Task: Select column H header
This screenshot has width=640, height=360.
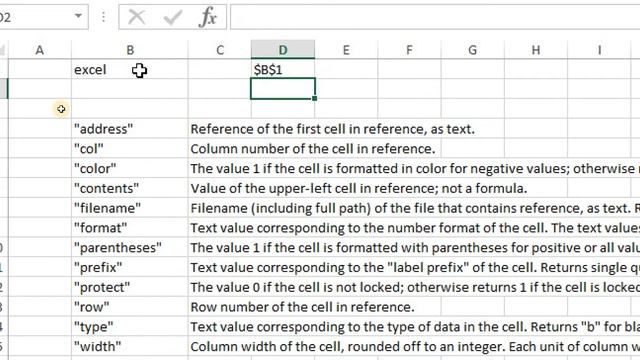Action: click(536, 50)
